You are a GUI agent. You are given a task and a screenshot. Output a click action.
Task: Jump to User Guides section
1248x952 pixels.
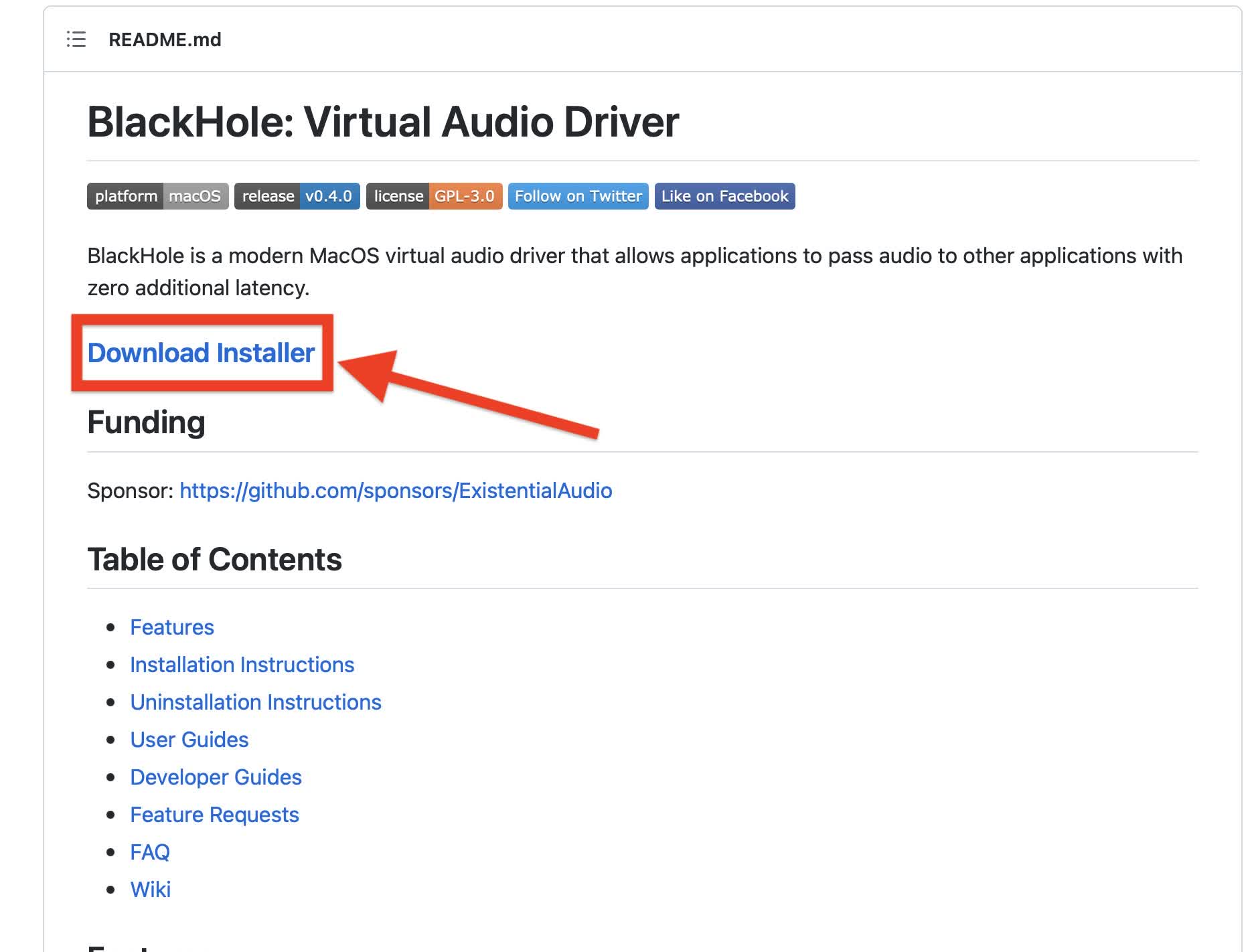[x=189, y=740]
